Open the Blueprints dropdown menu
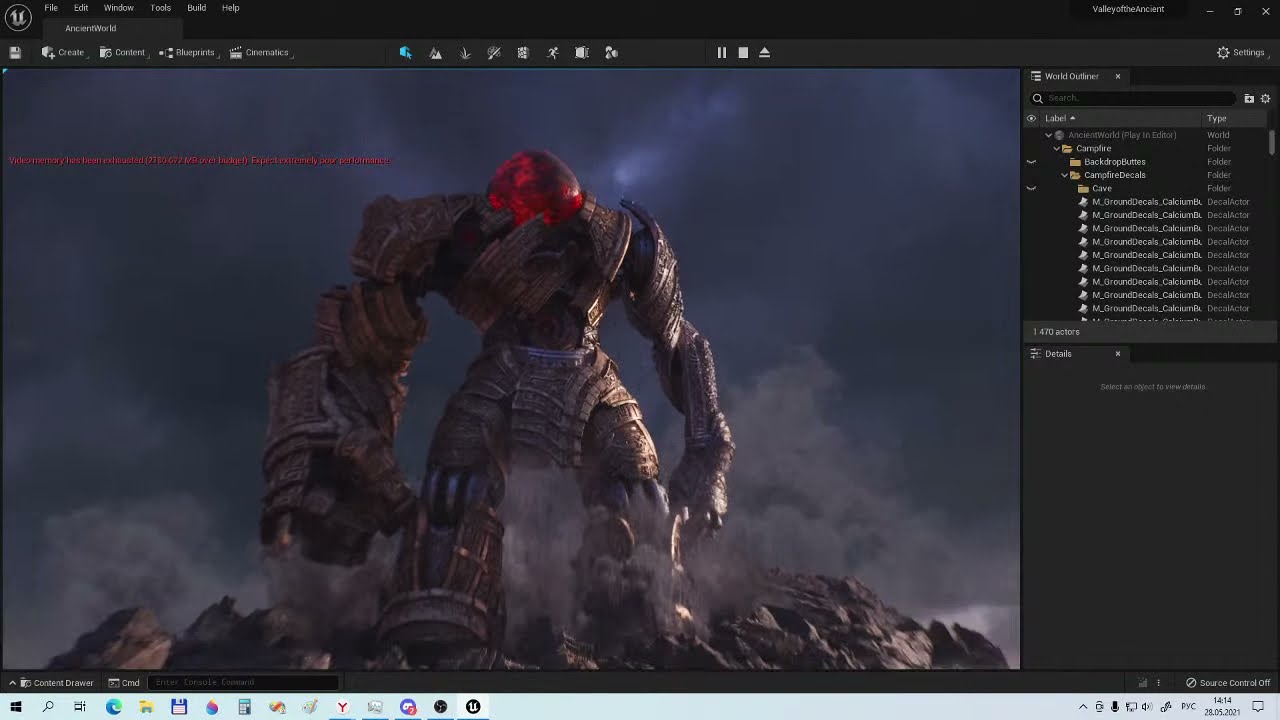The height and width of the screenshot is (720, 1280). click(x=188, y=53)
